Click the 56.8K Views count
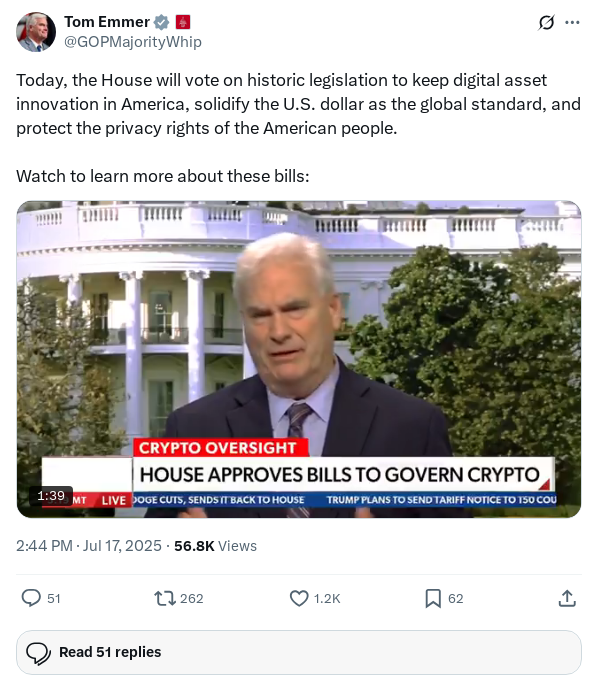Viewport: 598px width, 683px height. [215, 545]
